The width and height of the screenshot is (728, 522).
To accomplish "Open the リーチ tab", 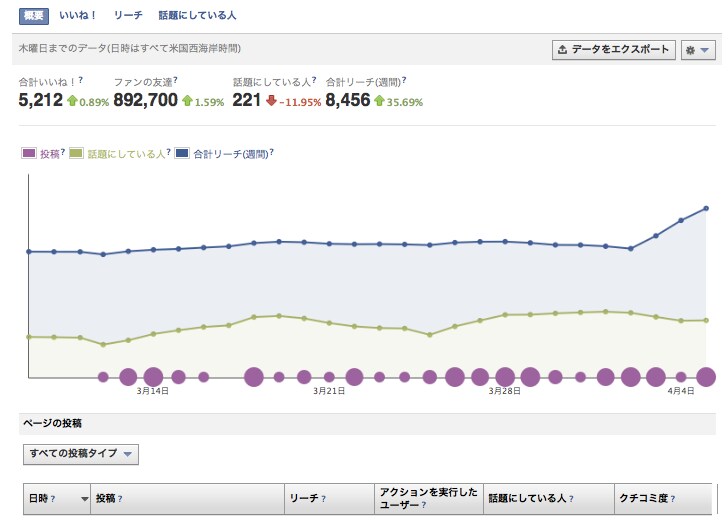I will coord(128,15).
